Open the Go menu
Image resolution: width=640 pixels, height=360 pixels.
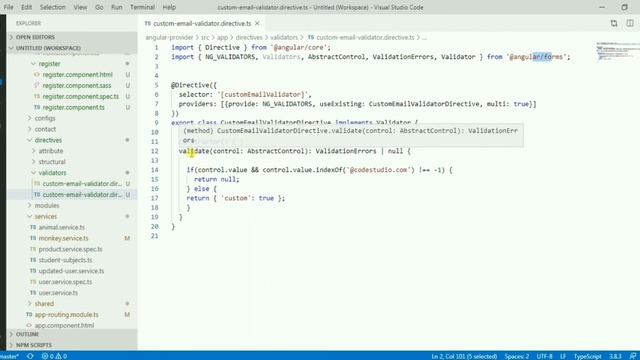(99, 7)
